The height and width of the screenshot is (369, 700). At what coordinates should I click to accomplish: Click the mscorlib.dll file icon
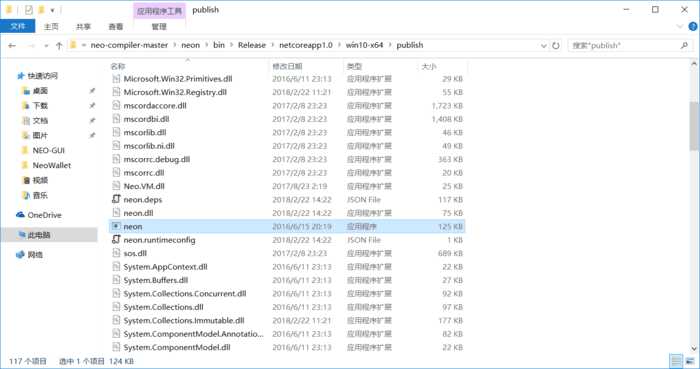tap(116, 133)
